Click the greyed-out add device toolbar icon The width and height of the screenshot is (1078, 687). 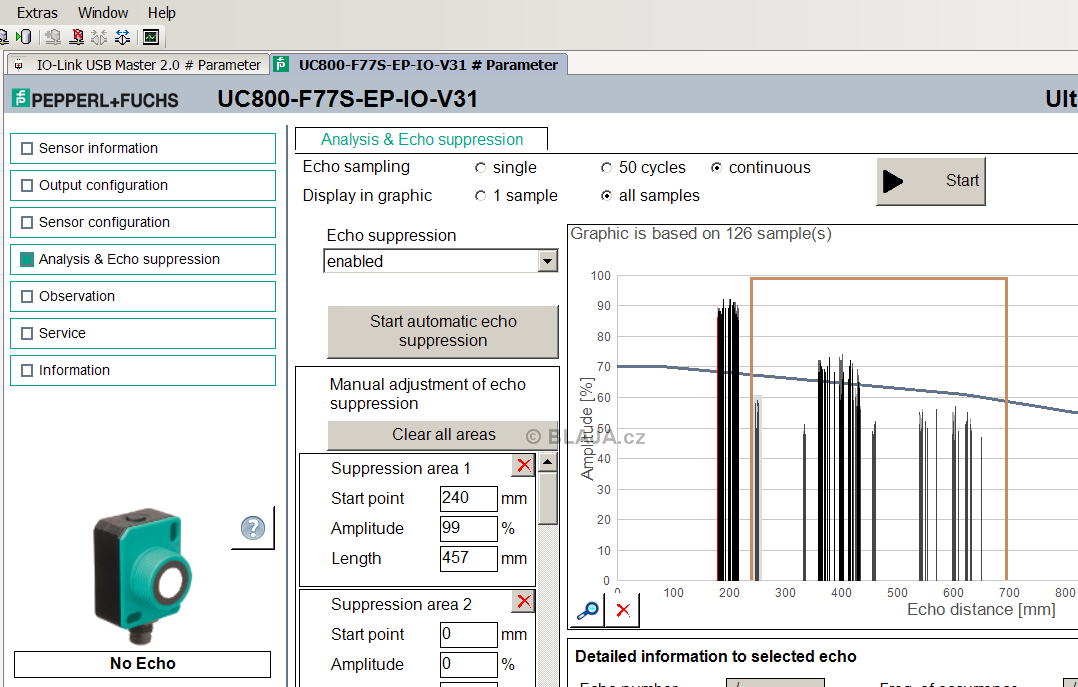[53, 36]
